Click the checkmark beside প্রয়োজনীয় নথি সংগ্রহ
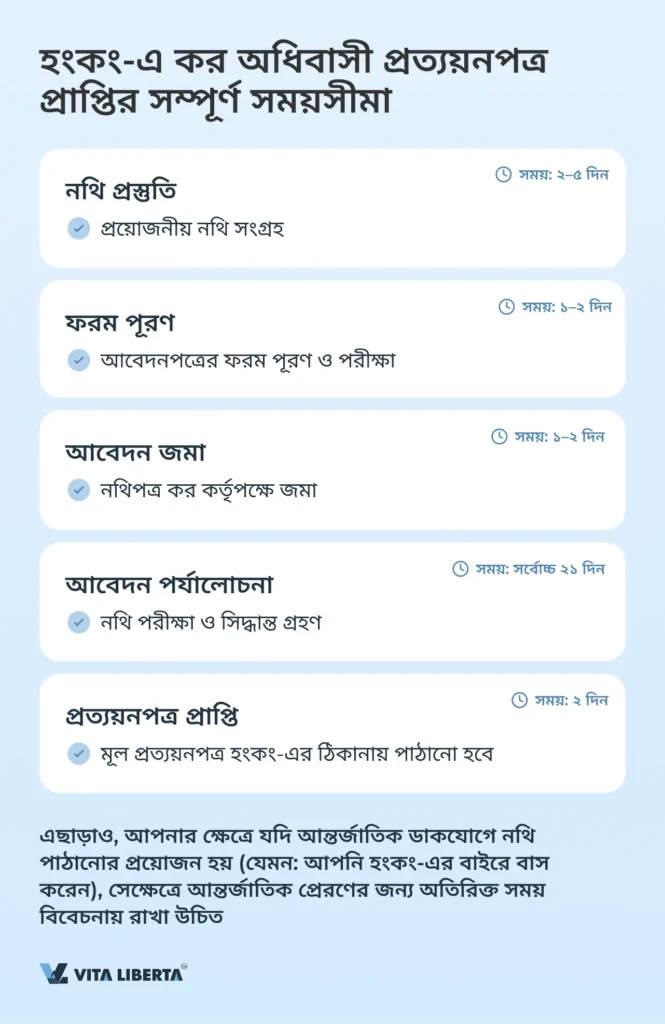The height and width of the screenshot is (1024, 665). (x=78, y=229)
